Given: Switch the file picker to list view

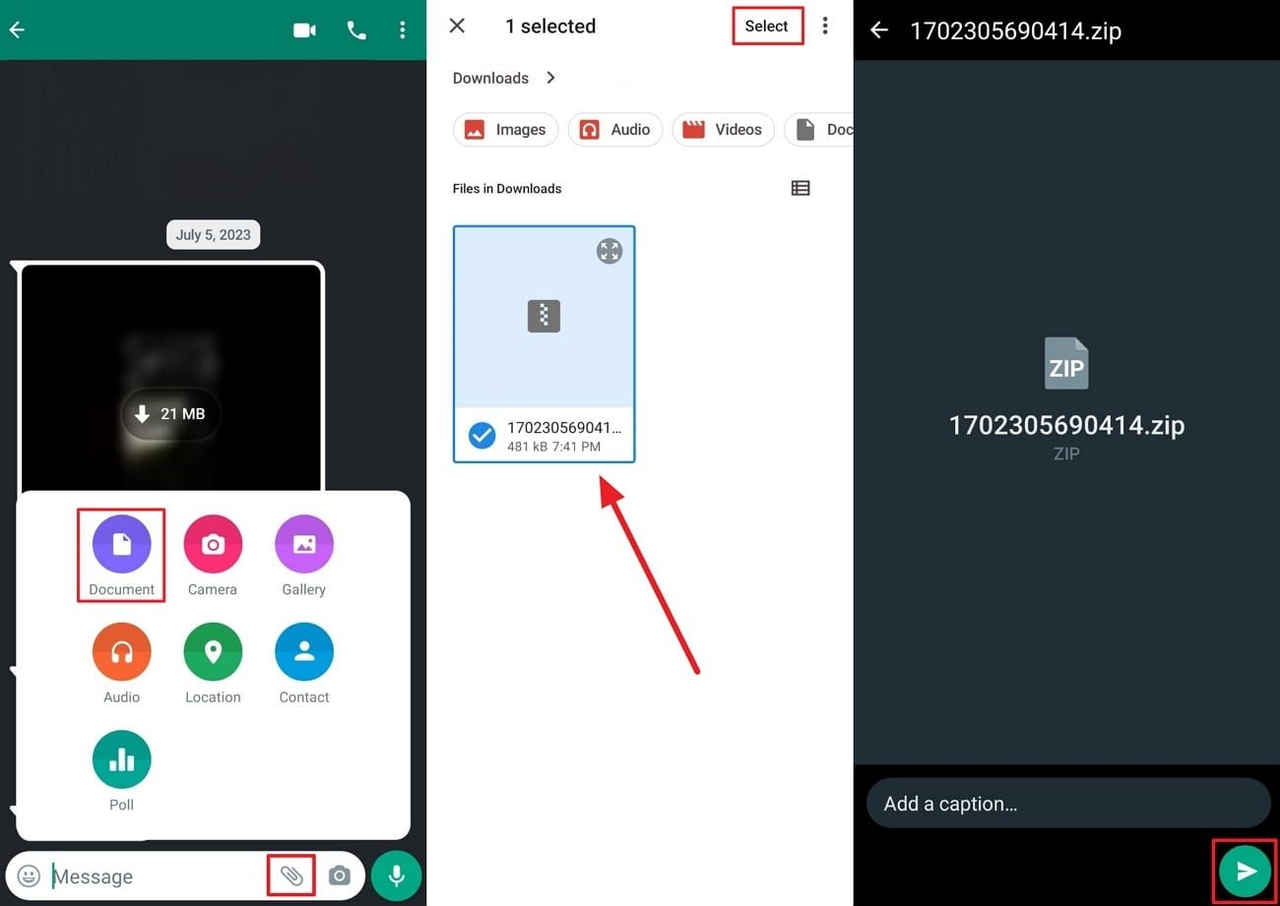Looking at the screenshot, I should tap(800, 188).
